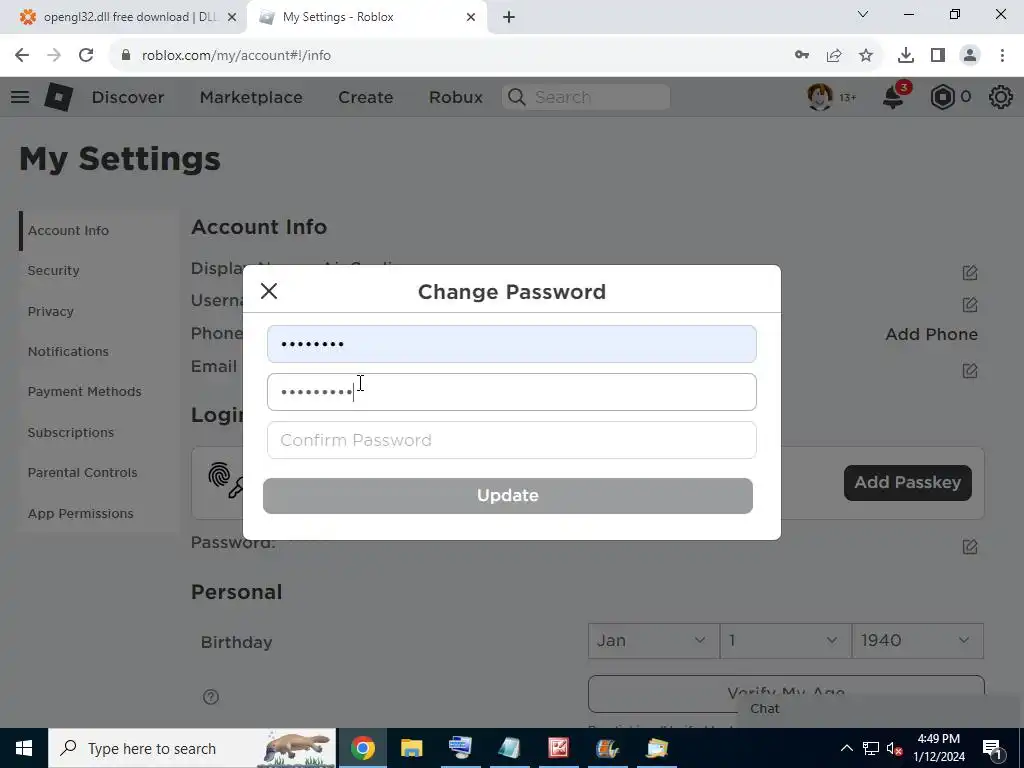Expand the birthday year dropdown showing 1940
This screenshot has height=768, width=1024.
point(918,641)
